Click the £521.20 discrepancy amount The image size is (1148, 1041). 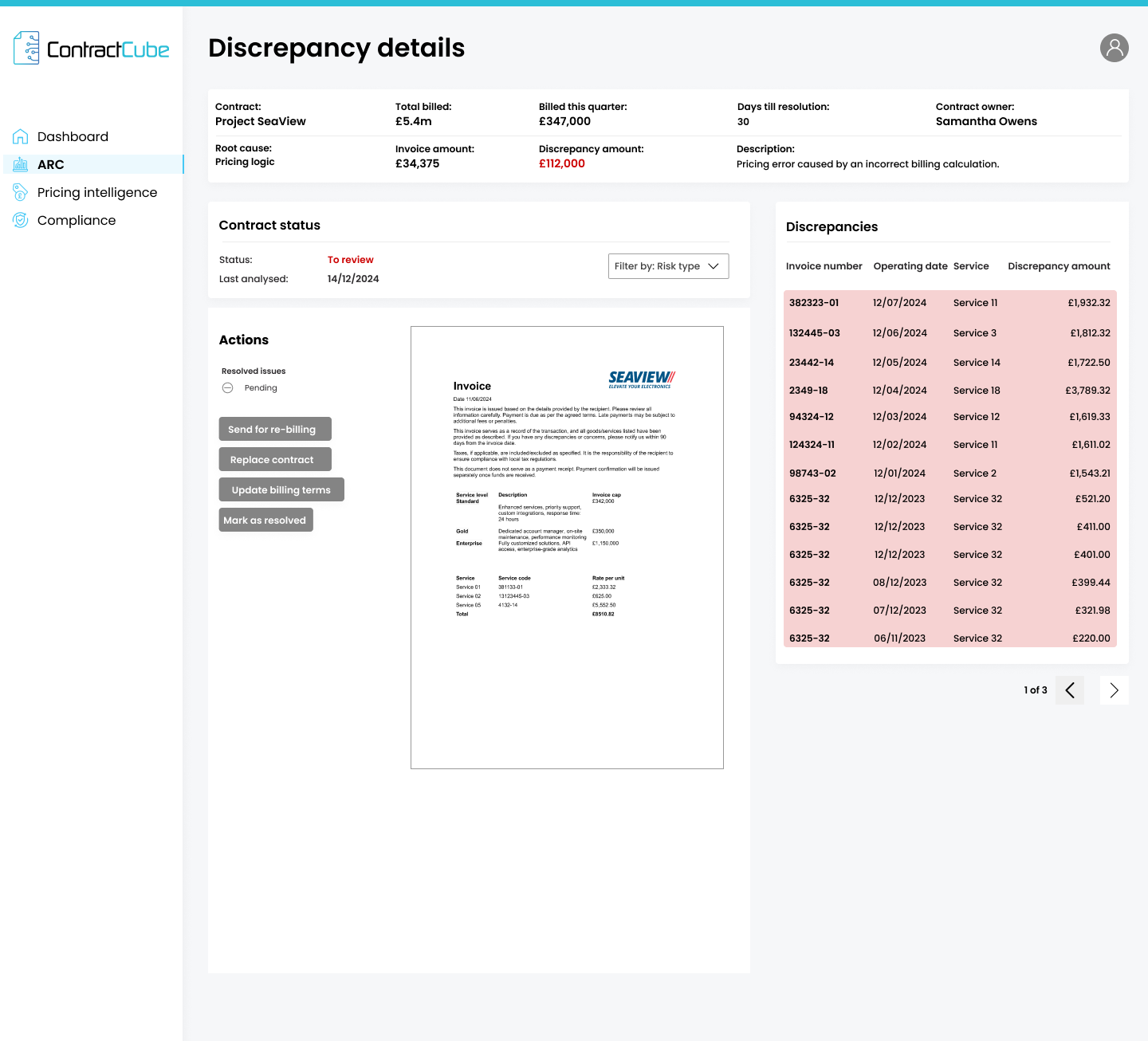[1092, 499]
